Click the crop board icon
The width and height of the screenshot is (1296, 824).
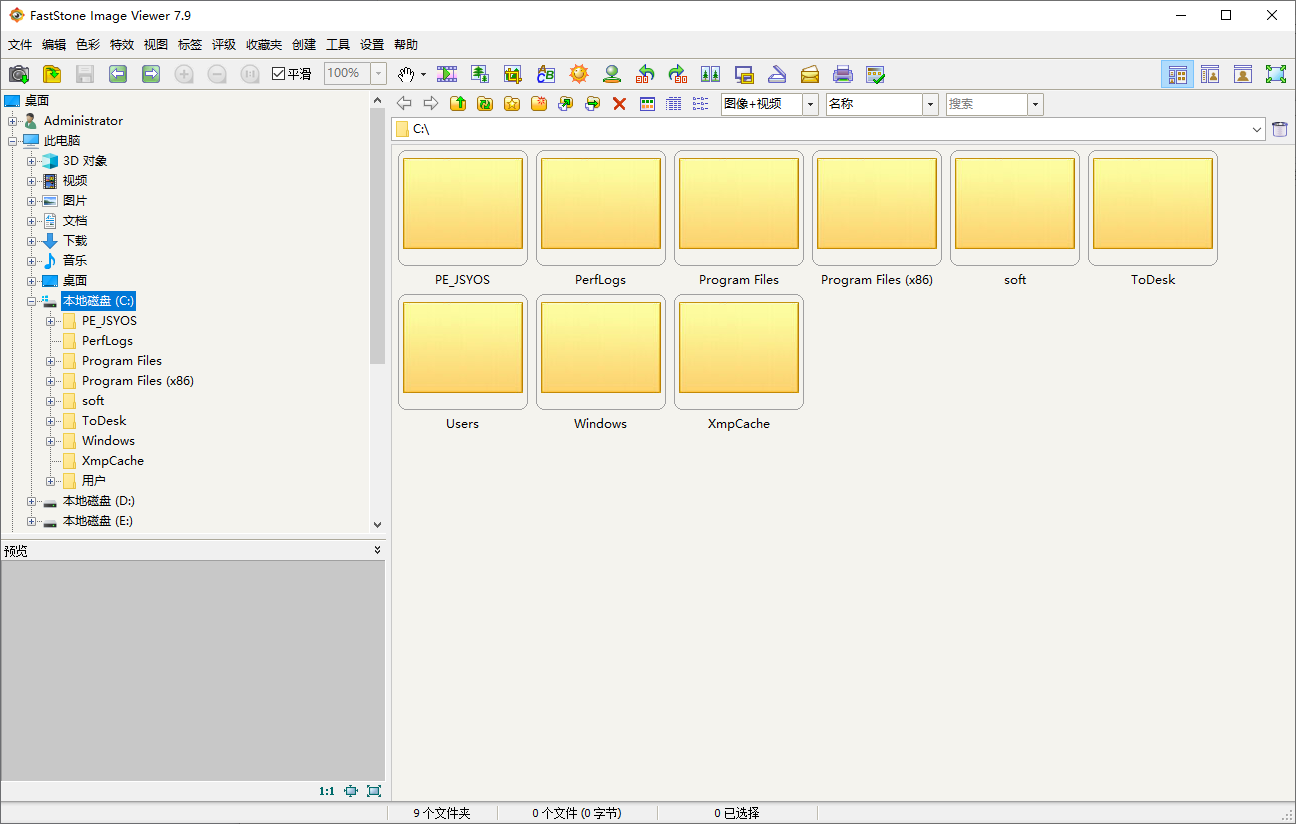513,74
